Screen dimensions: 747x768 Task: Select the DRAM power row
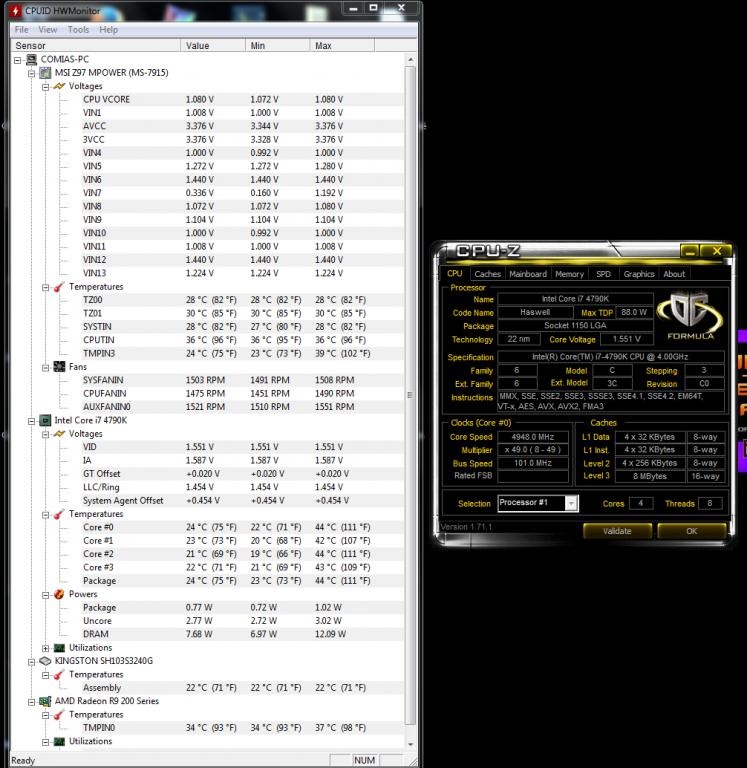242,634
